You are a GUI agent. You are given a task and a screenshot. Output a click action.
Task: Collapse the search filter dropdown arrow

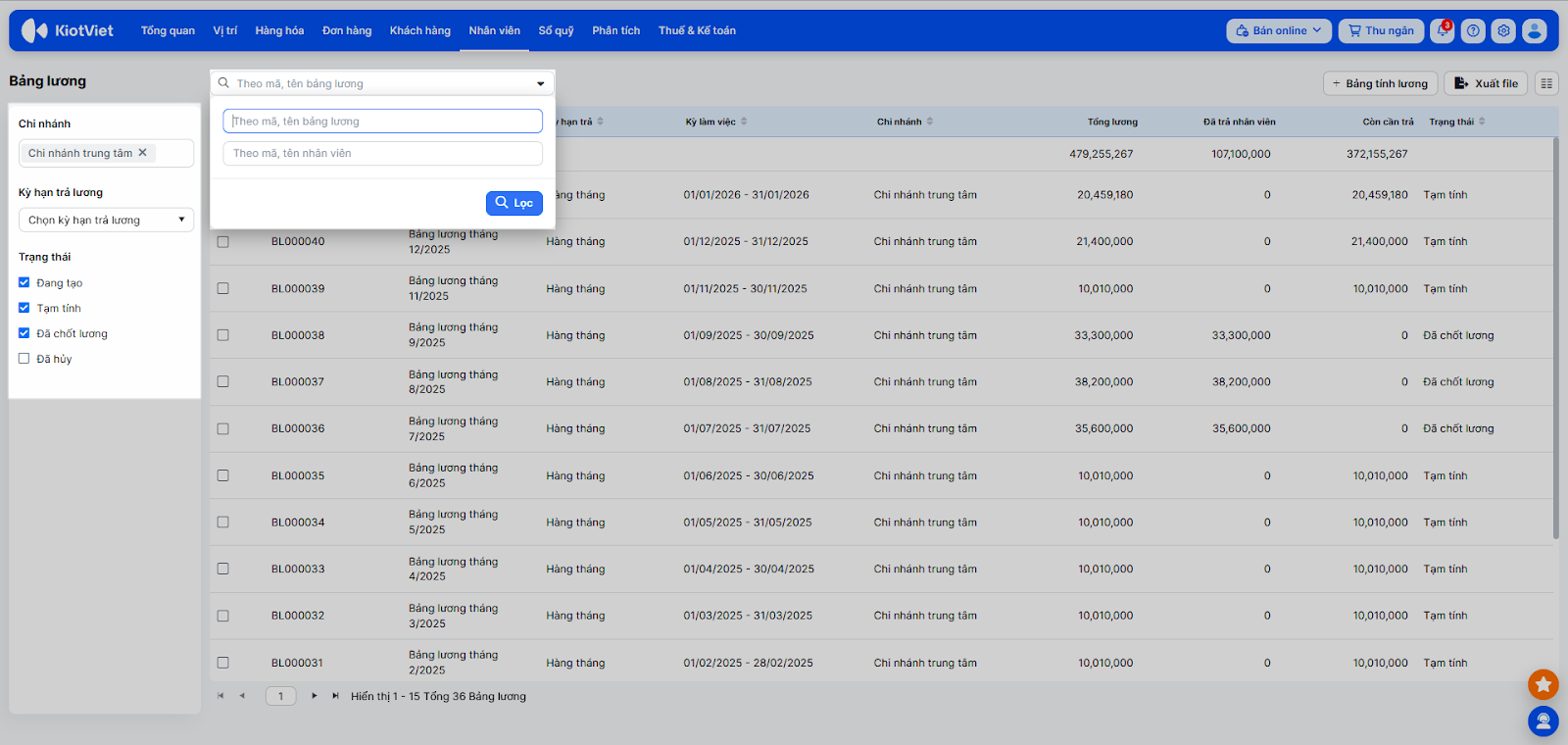click(x=540, y=83)
